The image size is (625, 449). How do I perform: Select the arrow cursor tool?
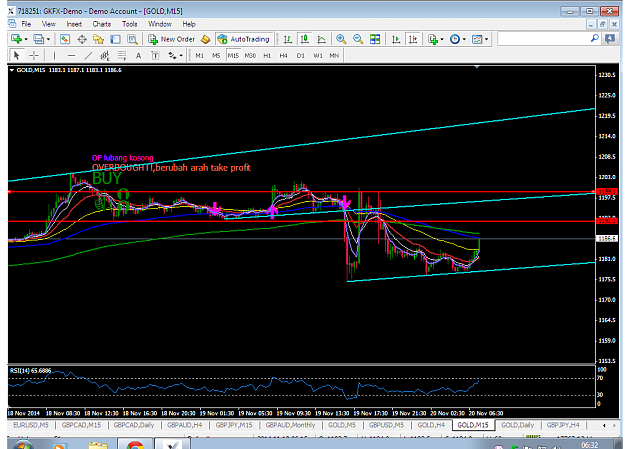click(x=17, y=55)
